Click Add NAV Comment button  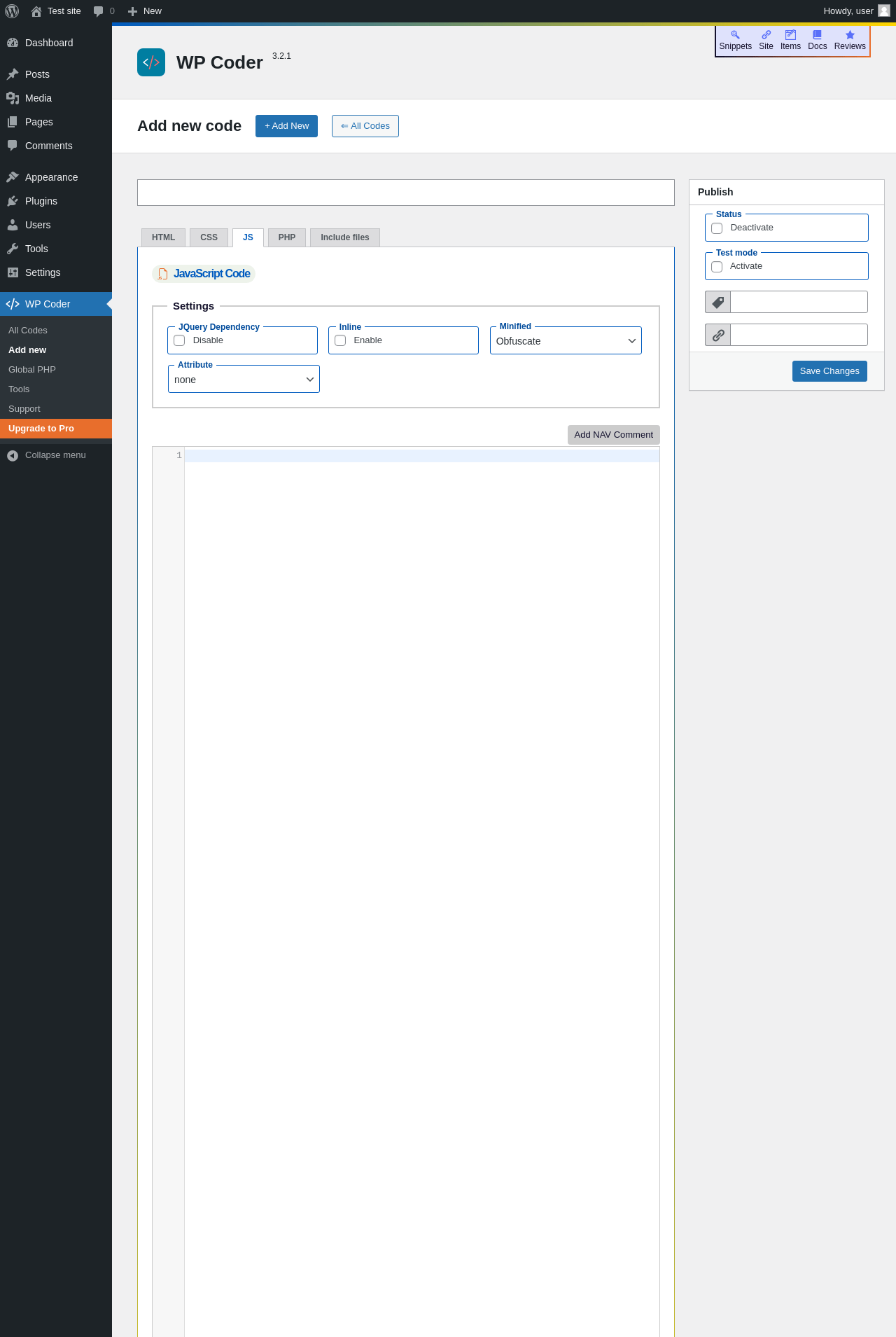(613, 435)
